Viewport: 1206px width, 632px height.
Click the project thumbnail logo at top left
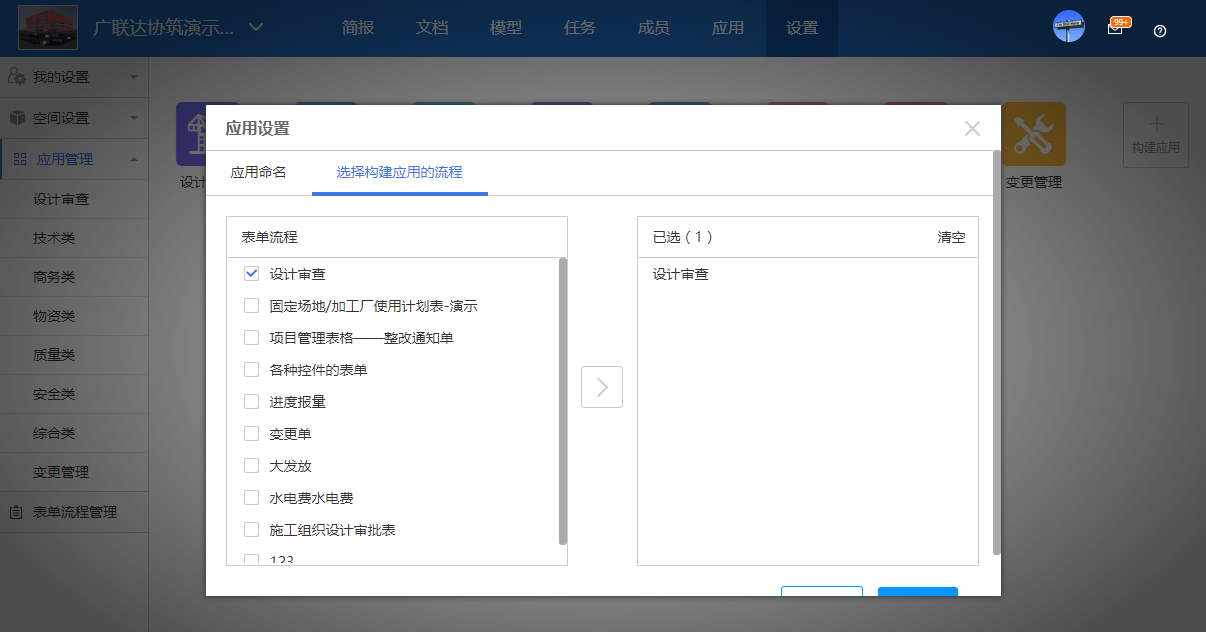[49, 28]
